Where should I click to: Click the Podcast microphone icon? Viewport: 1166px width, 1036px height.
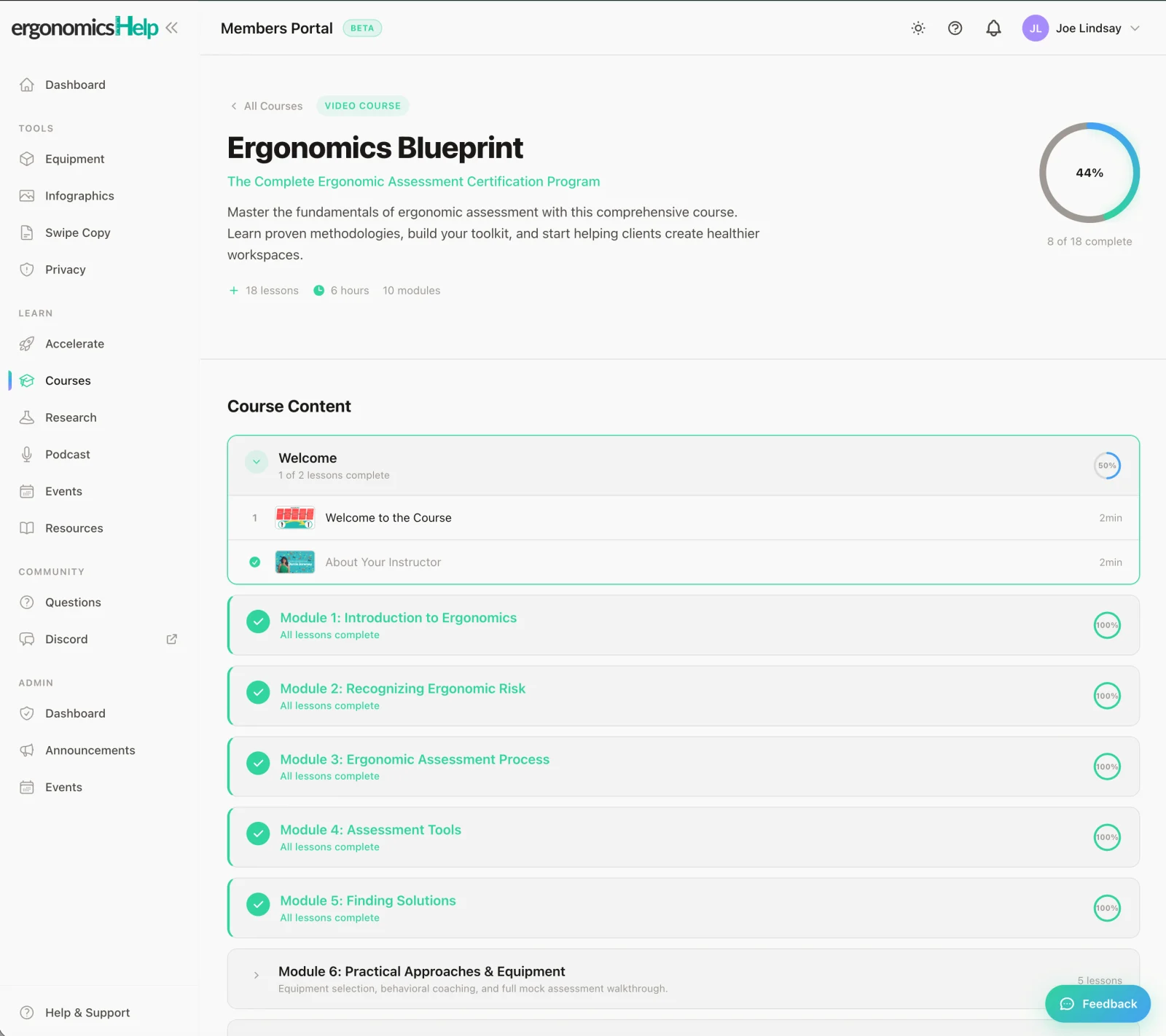27,455
